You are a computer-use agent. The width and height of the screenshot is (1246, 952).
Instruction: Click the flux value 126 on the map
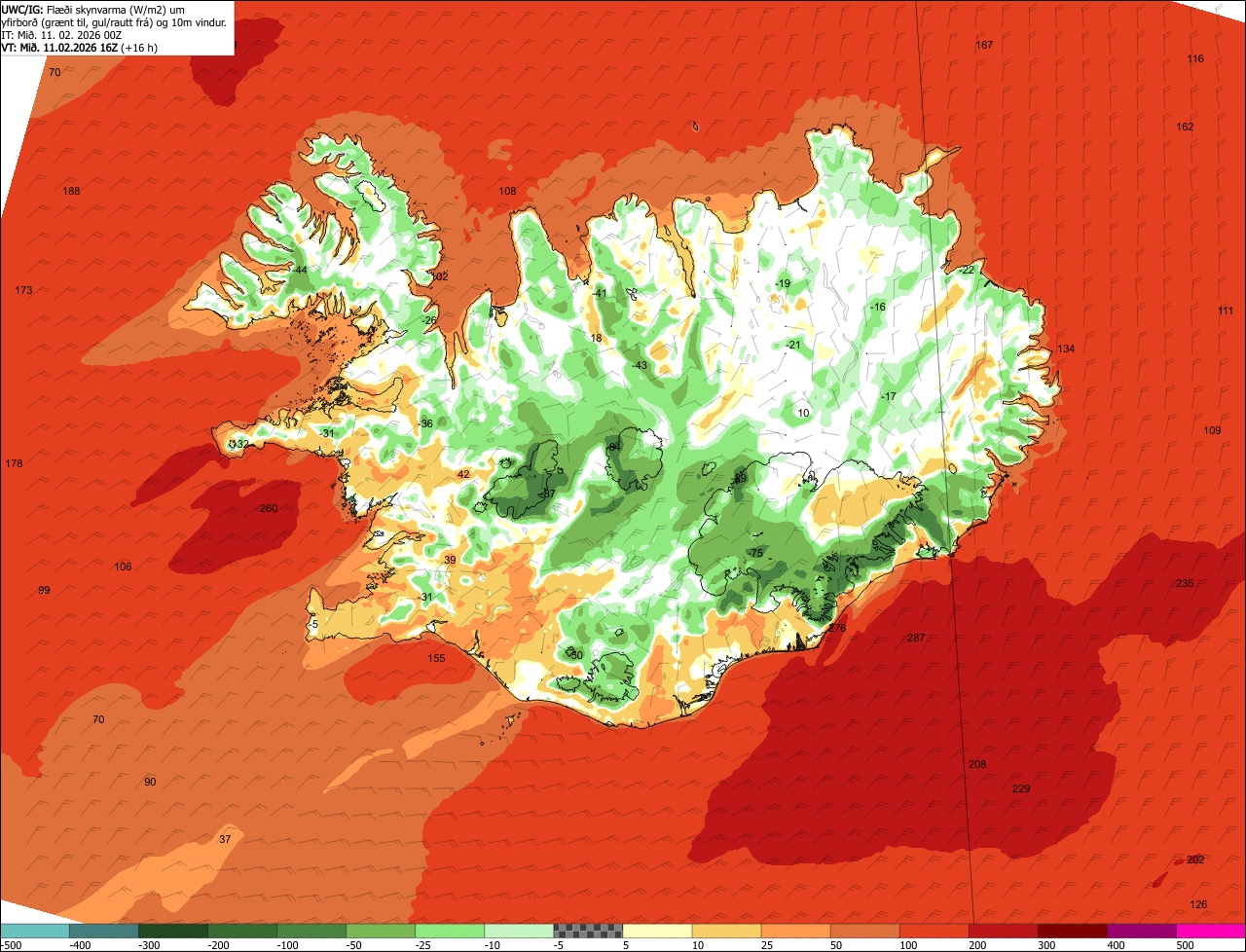point(1198,905)
